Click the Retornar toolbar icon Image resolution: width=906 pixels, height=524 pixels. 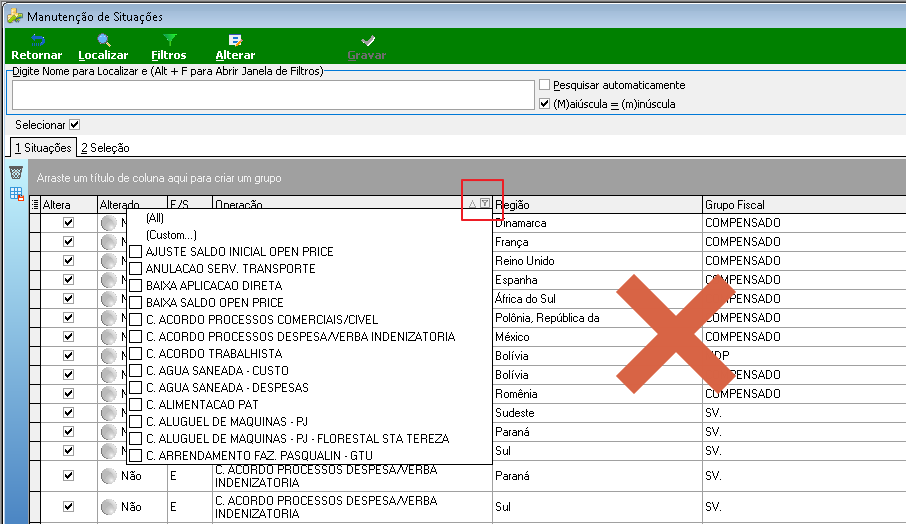click(x=38, y=40)
